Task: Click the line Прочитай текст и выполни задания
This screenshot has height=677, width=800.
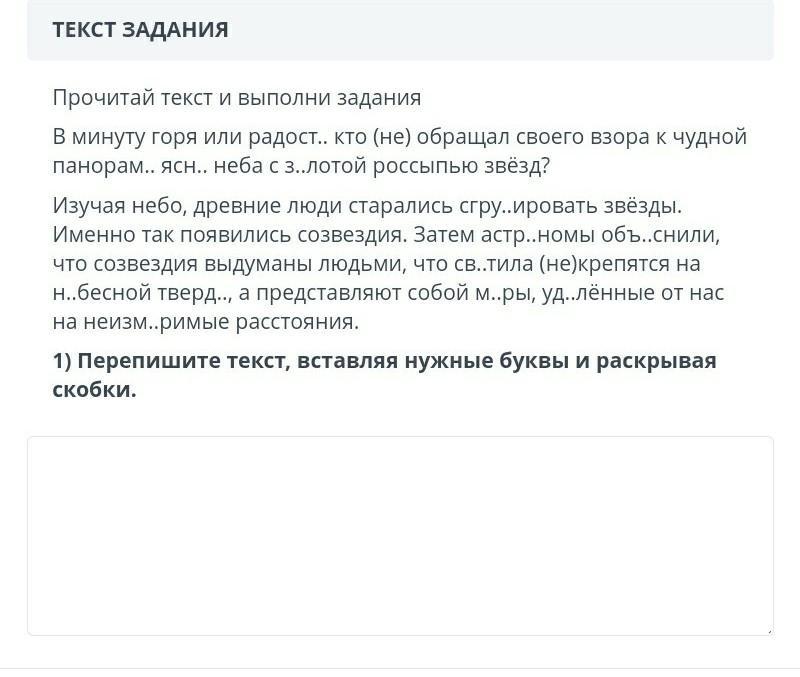Action: 237,98
